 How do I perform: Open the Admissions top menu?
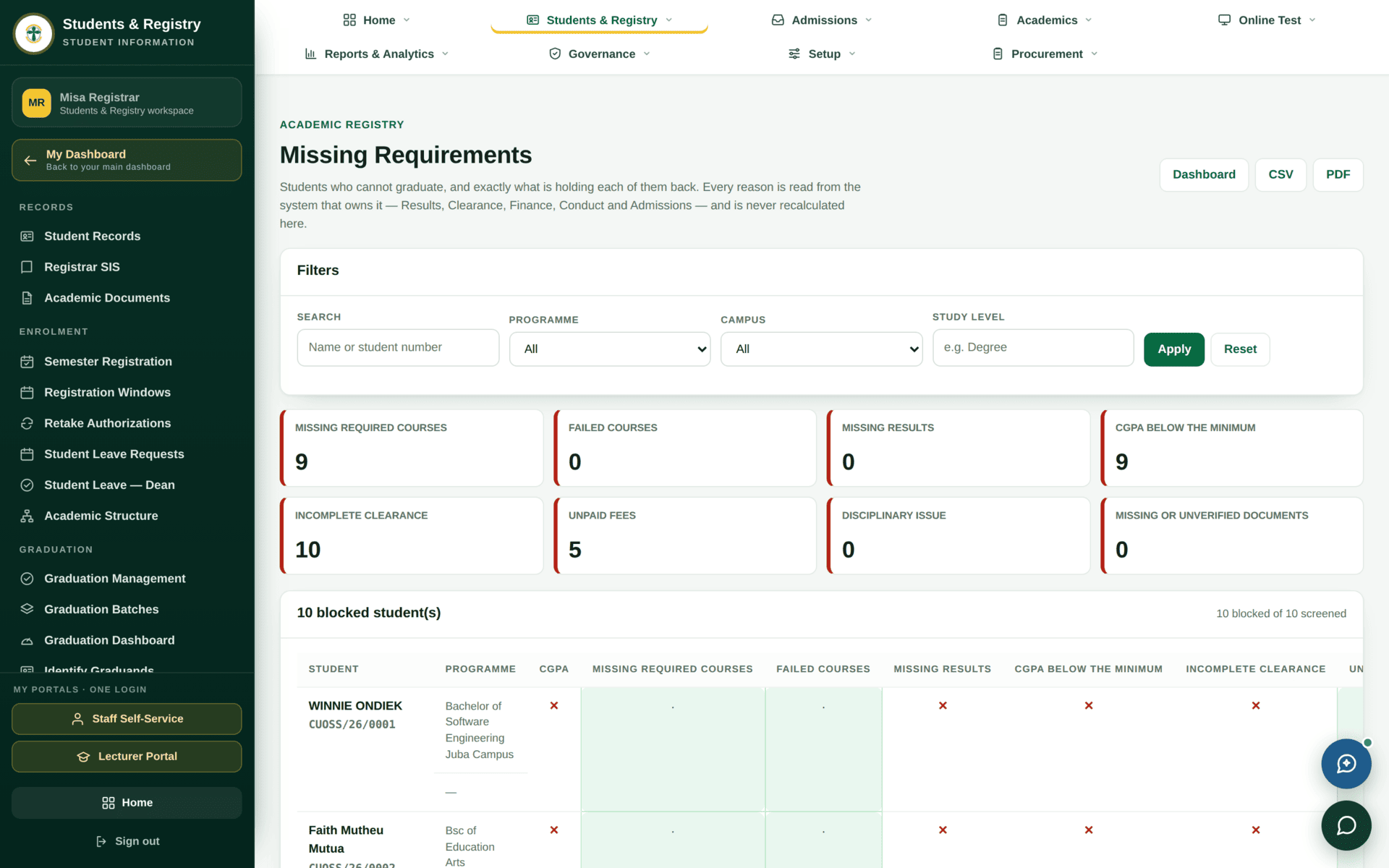822,20
